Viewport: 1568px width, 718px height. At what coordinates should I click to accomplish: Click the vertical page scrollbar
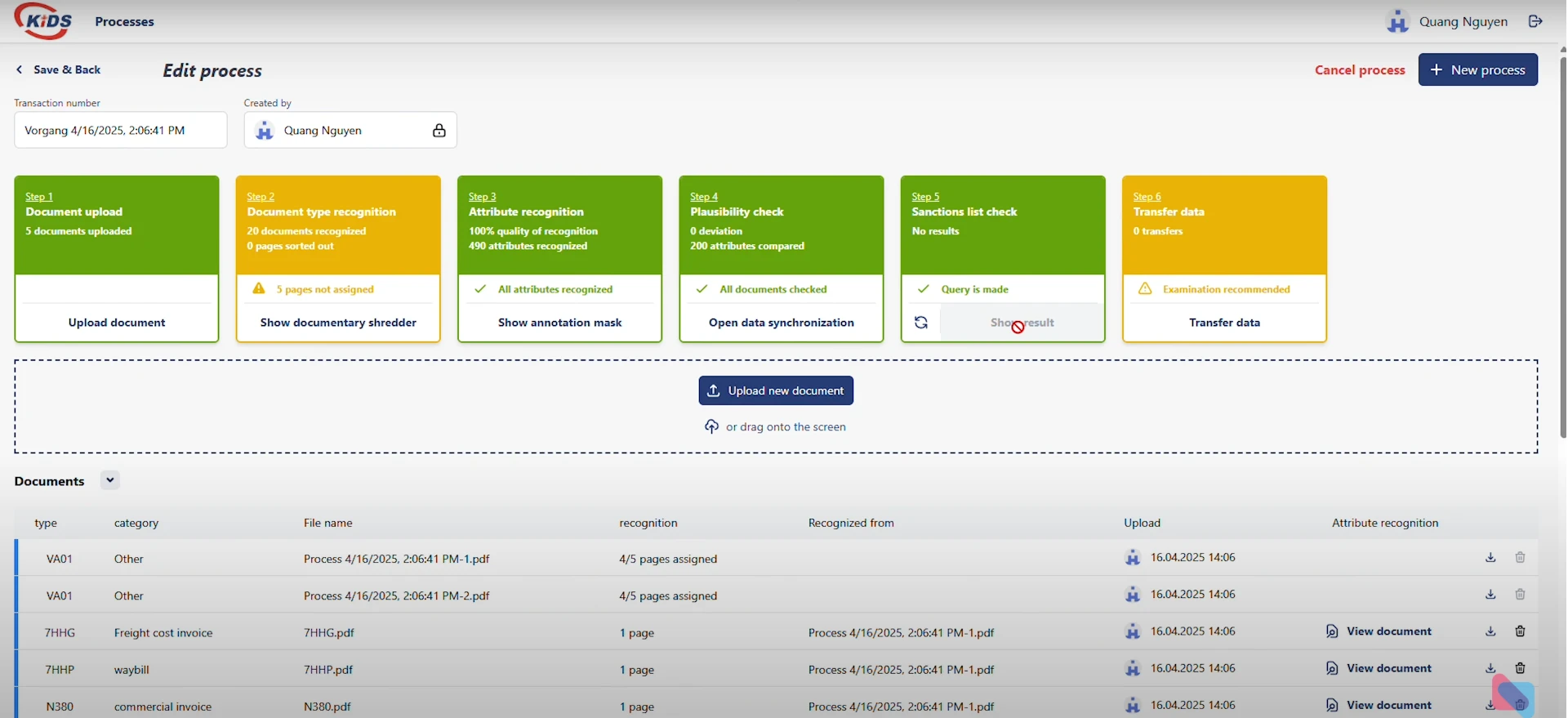[x=1563, y=245]
